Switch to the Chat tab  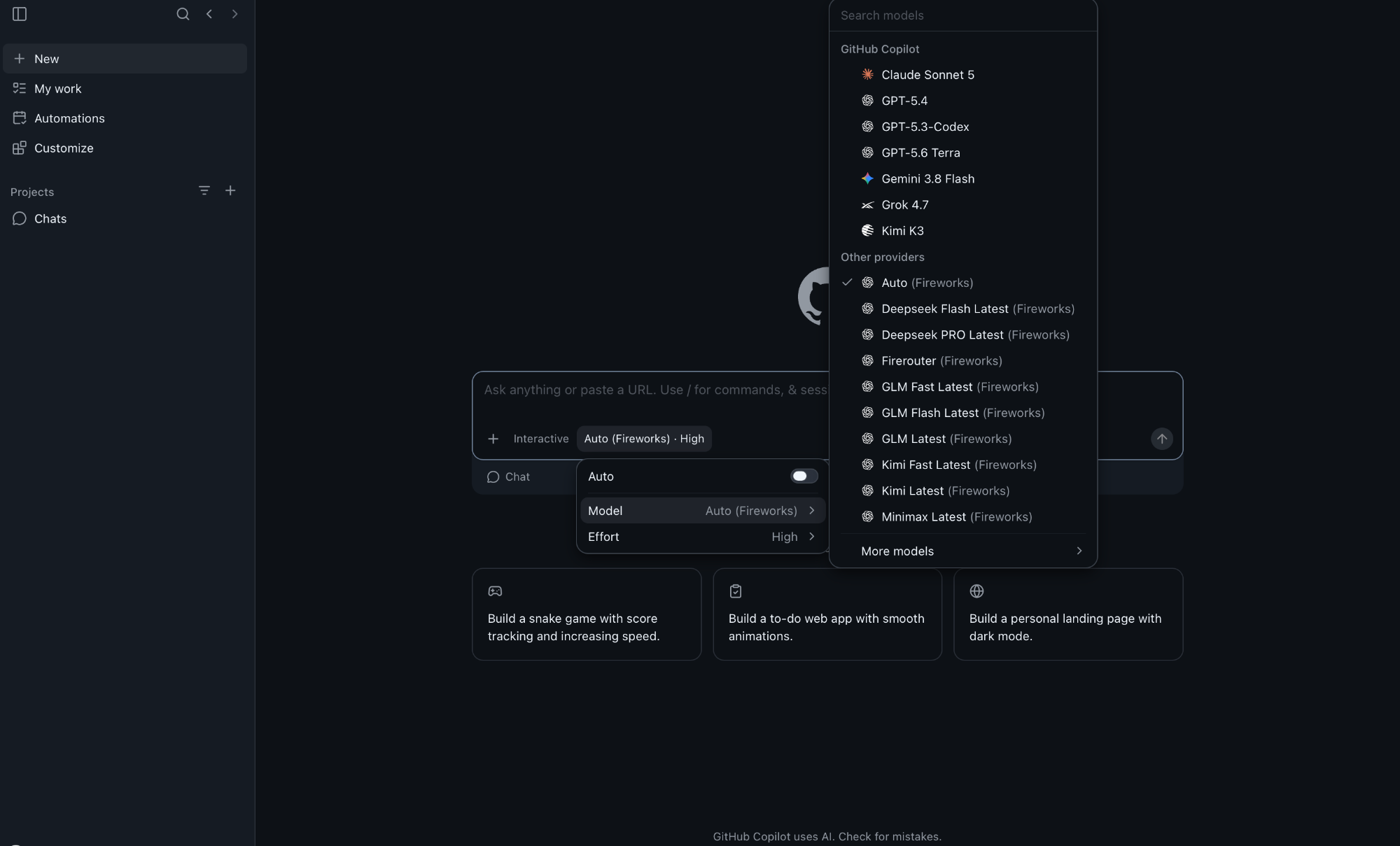pyautogui.click(x=509, y=477)
